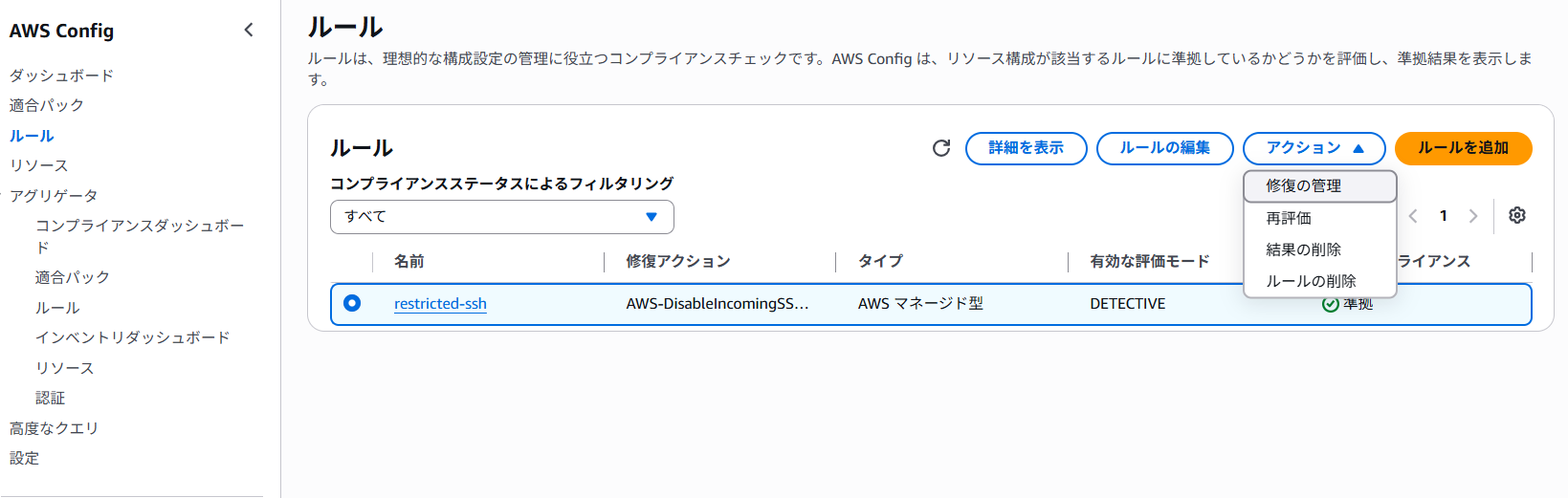Open ダッシュボード in sidebar
The width and height of the screenshot is (1568, 498).
61,76
